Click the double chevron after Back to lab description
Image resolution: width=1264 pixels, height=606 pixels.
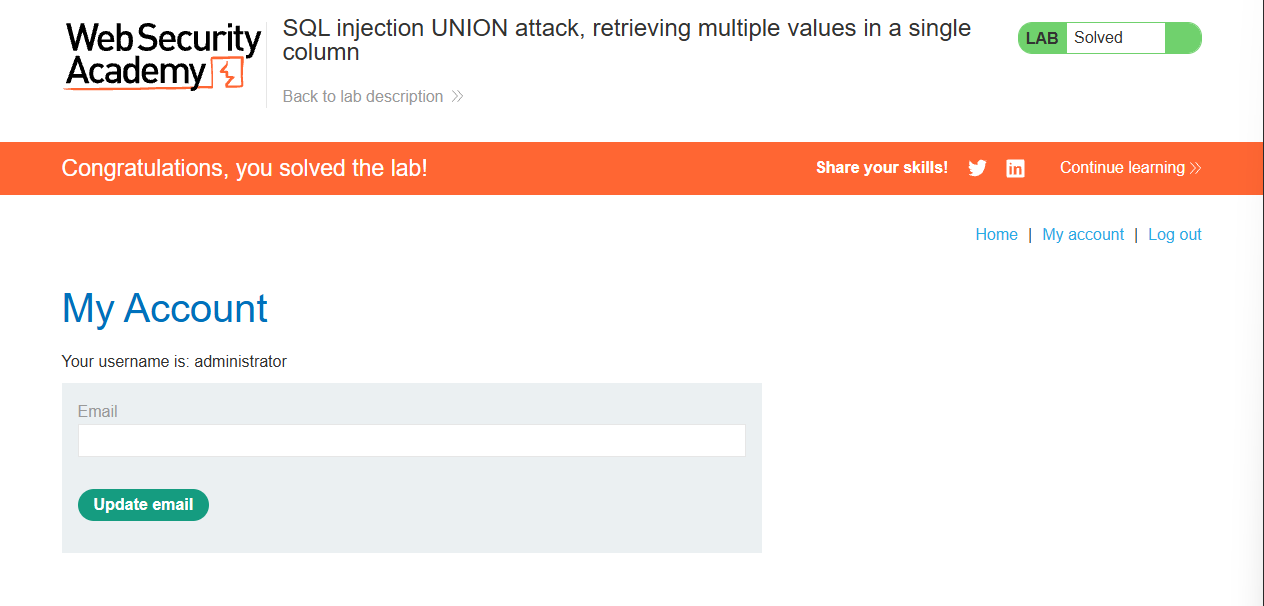pos(457,97)
